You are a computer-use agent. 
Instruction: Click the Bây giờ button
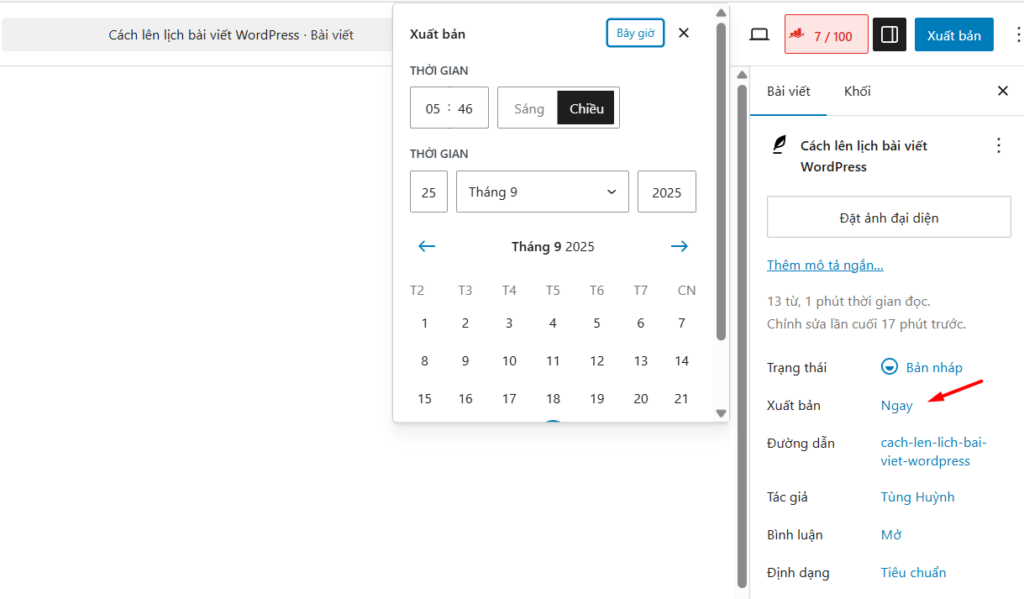(x=635, y=33)
